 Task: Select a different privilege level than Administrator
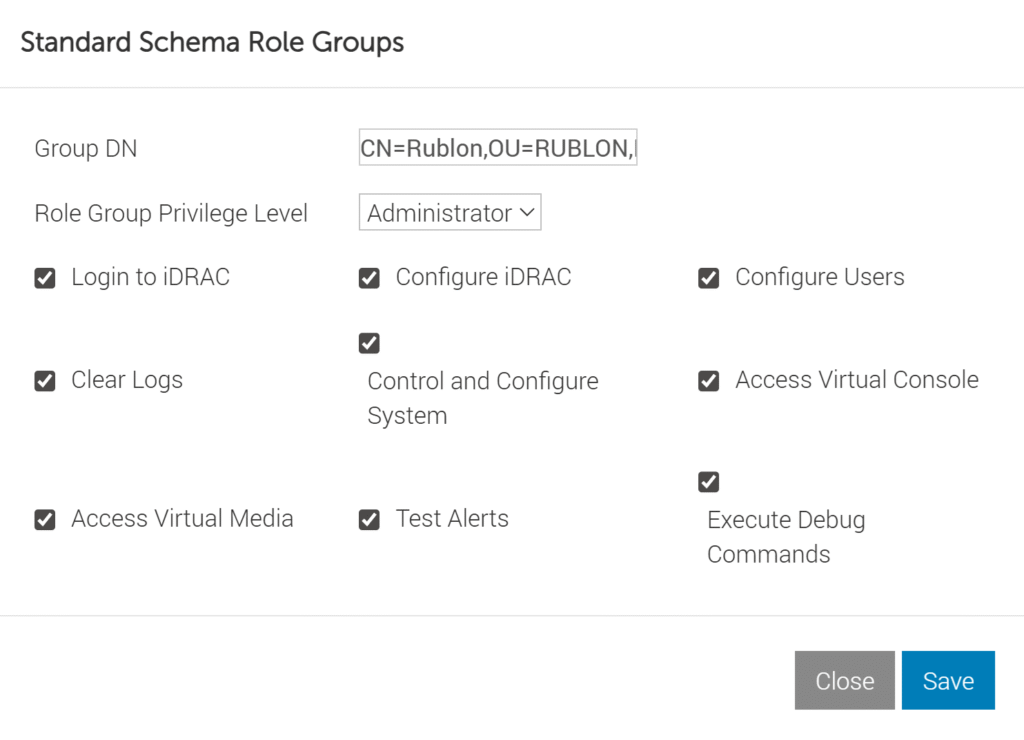(x=449, y=212)
